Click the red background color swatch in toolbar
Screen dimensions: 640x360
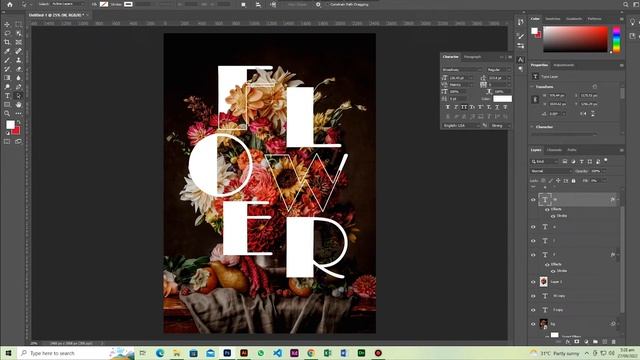tap(16, 131)
